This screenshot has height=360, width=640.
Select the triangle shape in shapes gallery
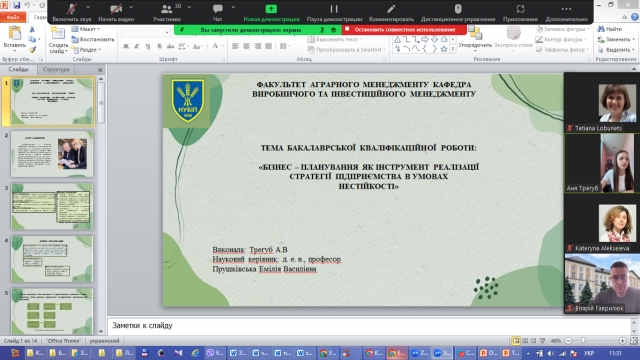(x=397, y=40)
